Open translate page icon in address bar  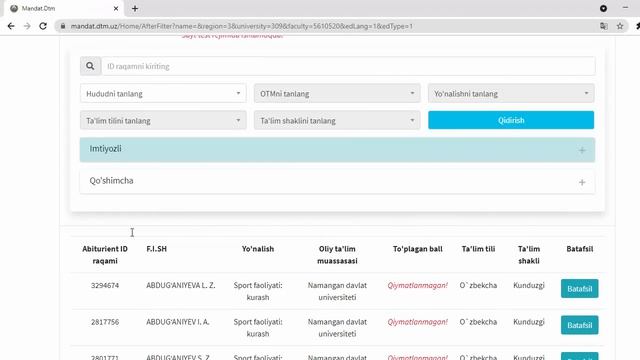(604, 26)
